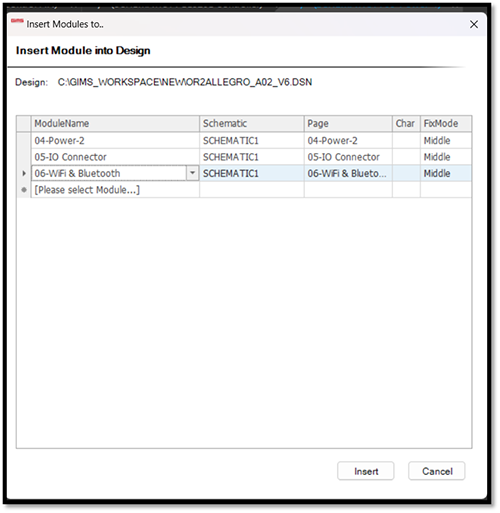Open the 06-WiFi & Bluetooth module dropdown arrow
This screenshot has height=513, width=500.
192,173
